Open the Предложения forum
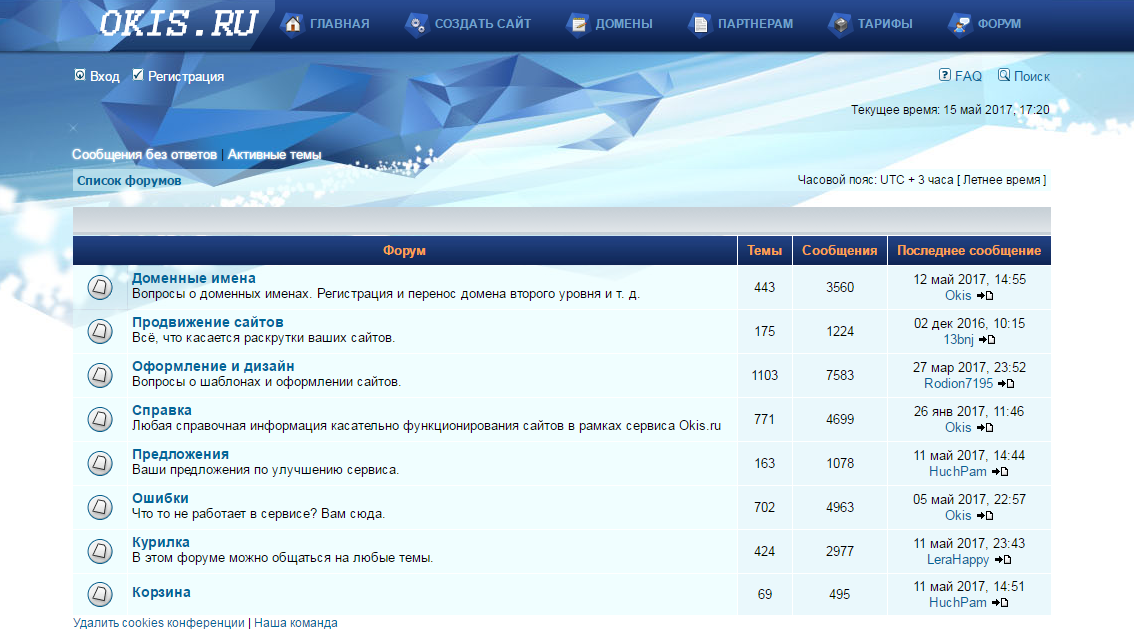The width and height of the screenshot is (1134, 631). coord(180,454)
